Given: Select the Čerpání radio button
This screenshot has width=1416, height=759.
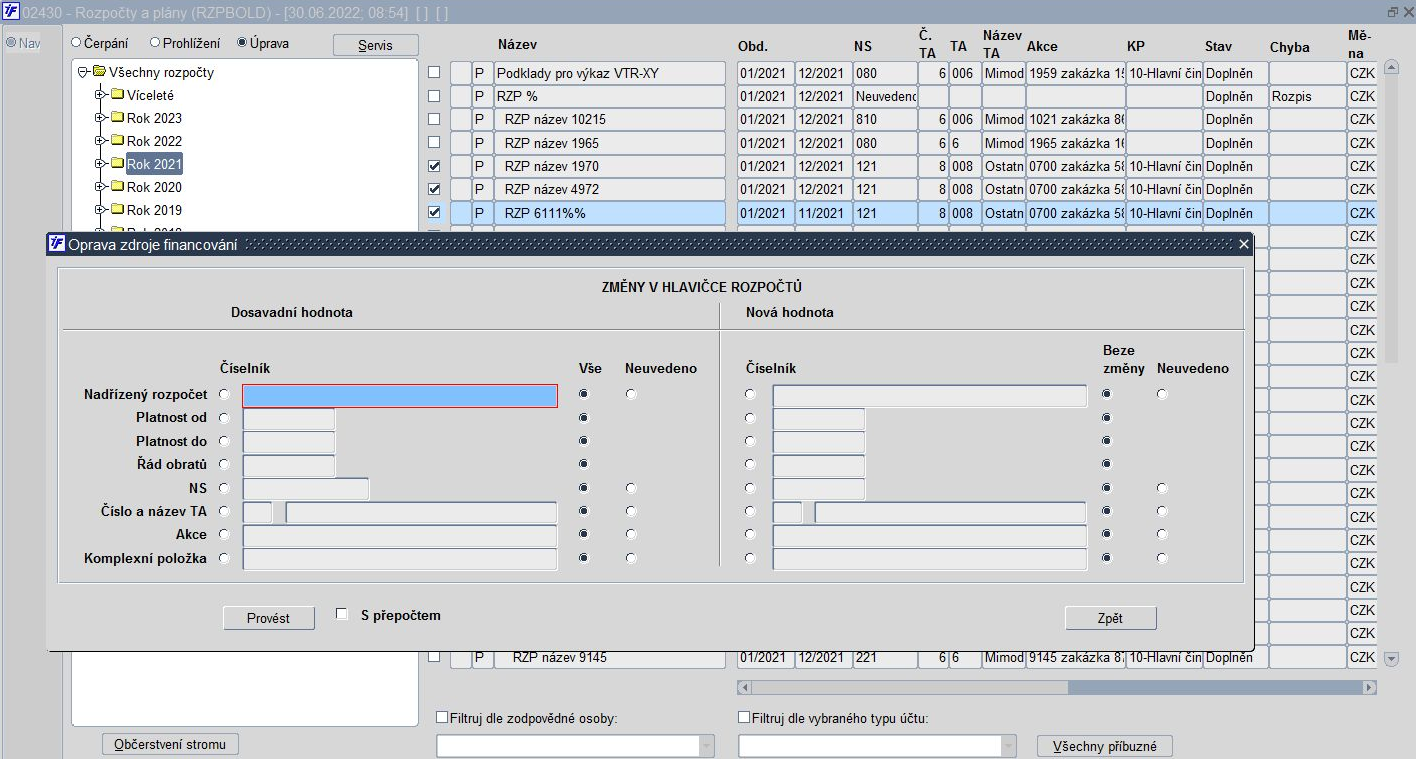Looking at the screenshot, I should (x=77, y=43).
